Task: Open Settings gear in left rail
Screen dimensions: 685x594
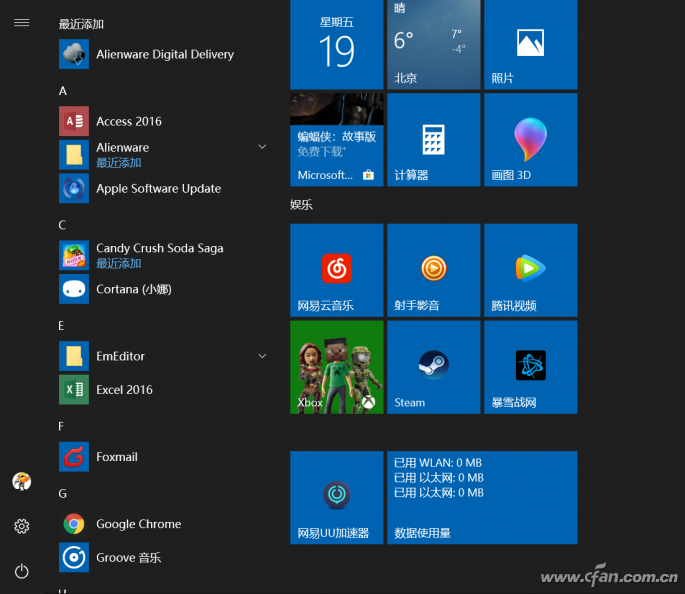Action: click(21, 526)
